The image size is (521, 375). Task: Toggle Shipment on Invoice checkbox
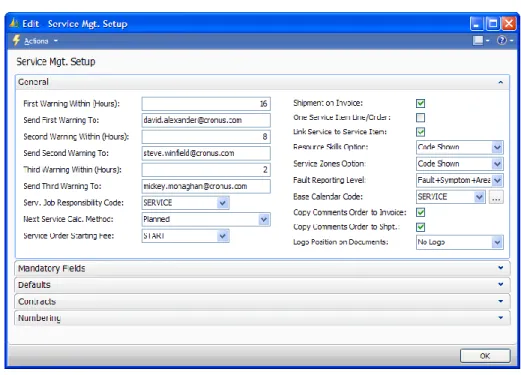[420, 103]
